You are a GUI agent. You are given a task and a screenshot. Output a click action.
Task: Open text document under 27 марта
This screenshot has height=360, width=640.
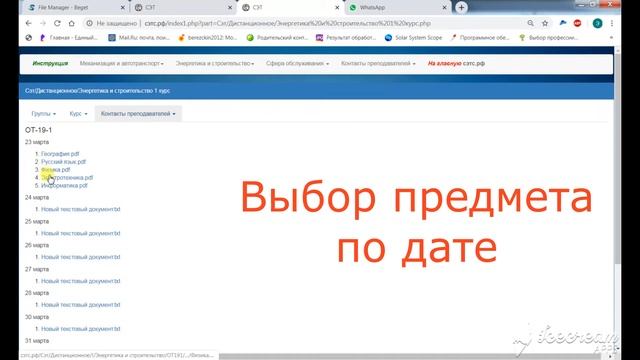(81, 281)
